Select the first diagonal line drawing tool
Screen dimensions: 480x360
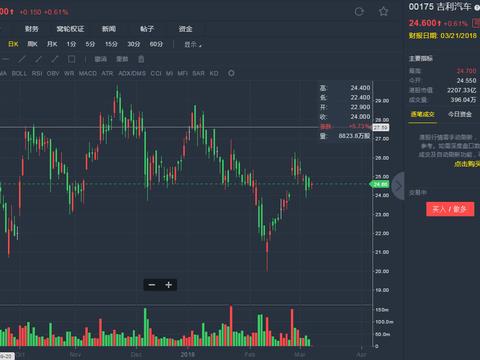[22, 59]
